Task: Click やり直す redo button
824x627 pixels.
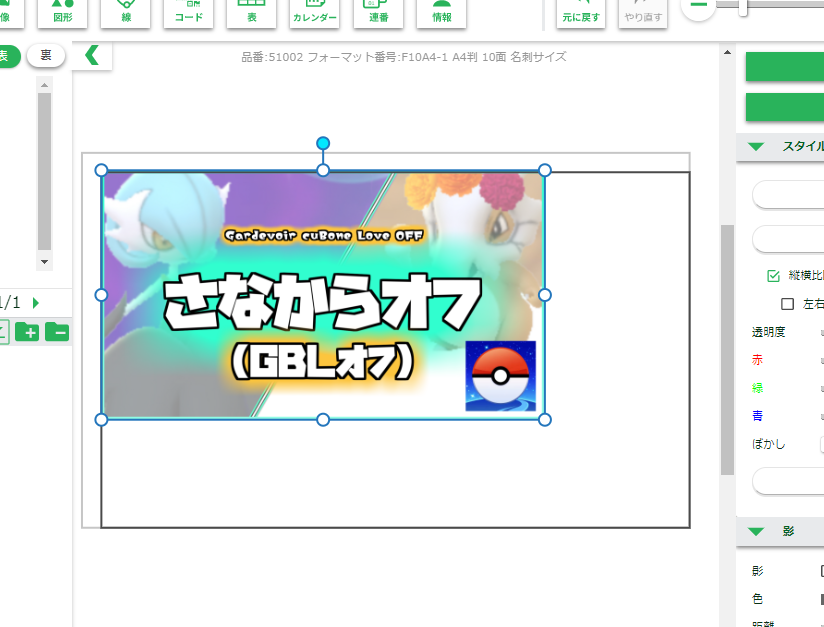Action: tap(643, 13)
